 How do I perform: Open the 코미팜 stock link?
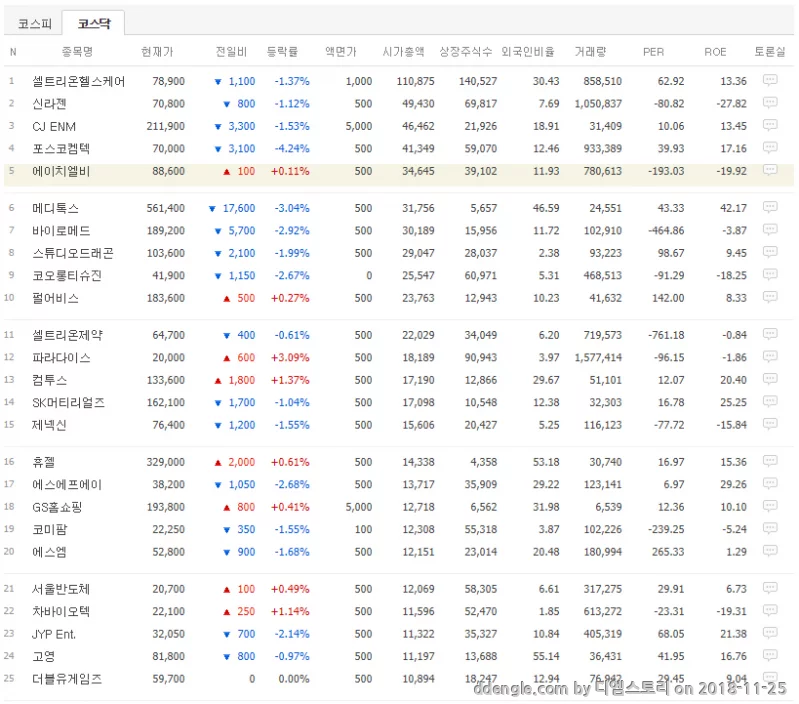coord(49,529)
